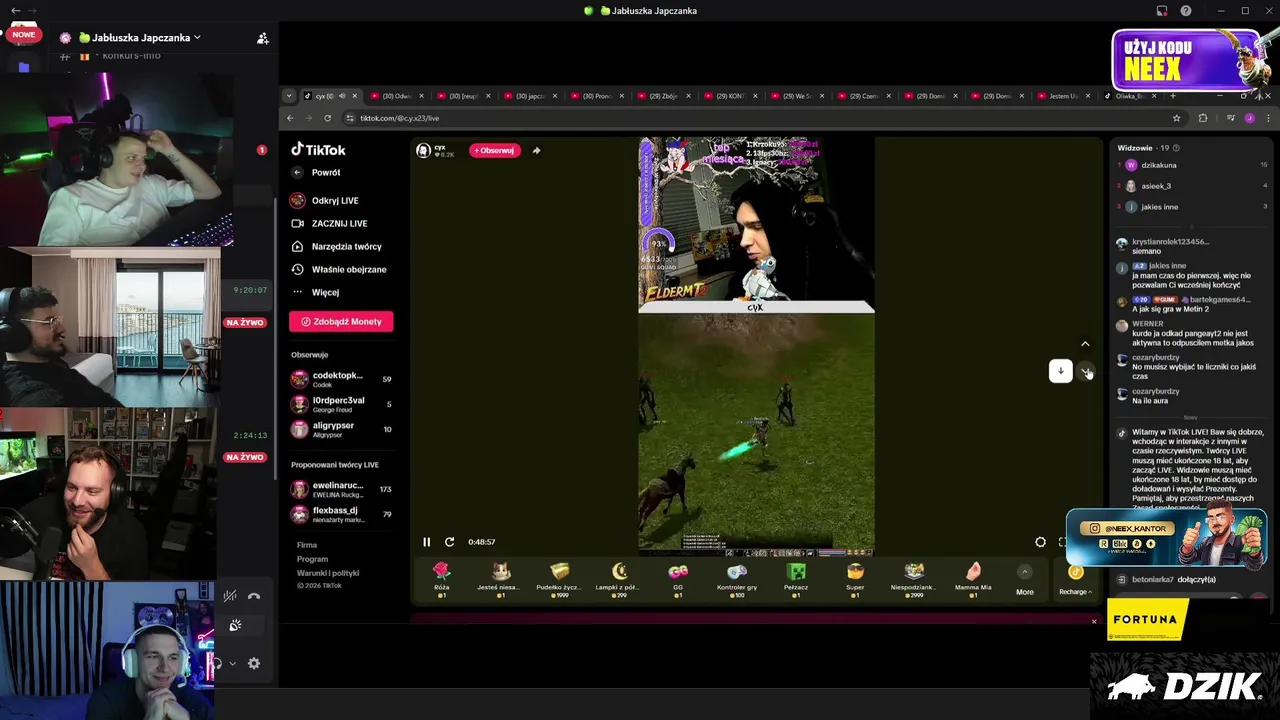The height and width of the screenshot is (720, 1280).
Task: Open Discord user settings gear
Action: tap(254, 663)
